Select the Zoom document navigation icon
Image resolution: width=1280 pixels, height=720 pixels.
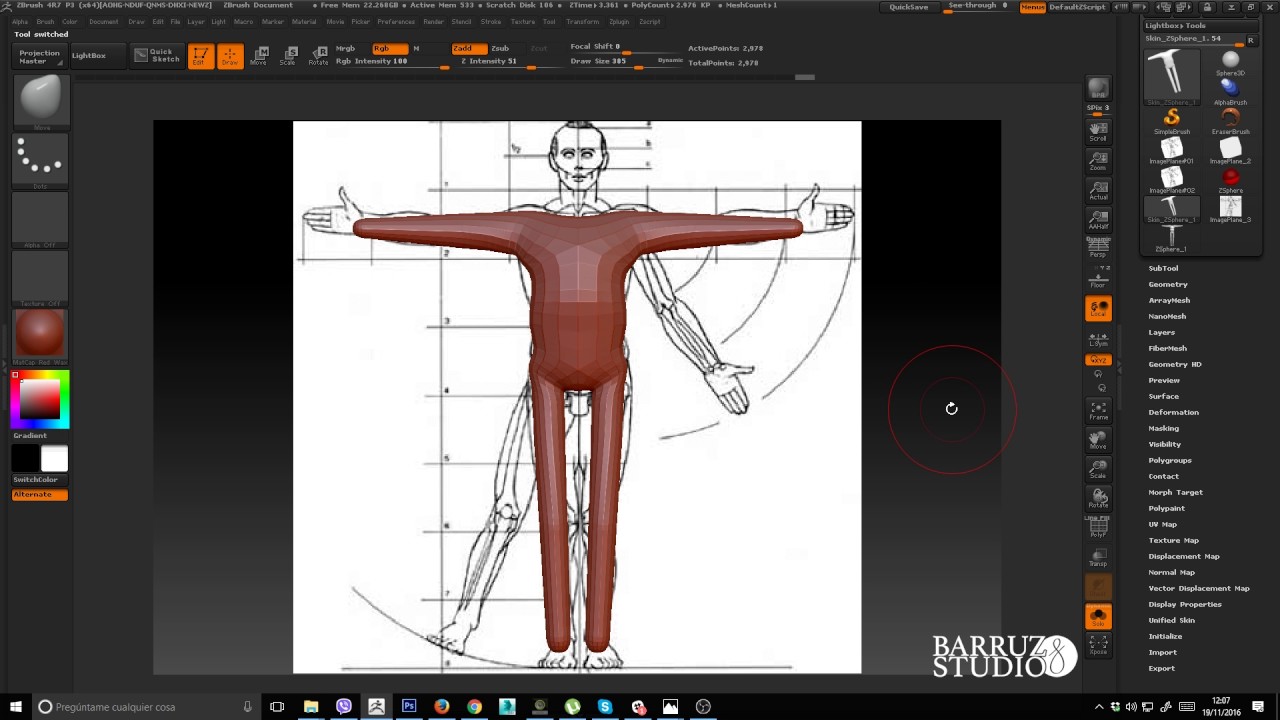click(1098, 161)
